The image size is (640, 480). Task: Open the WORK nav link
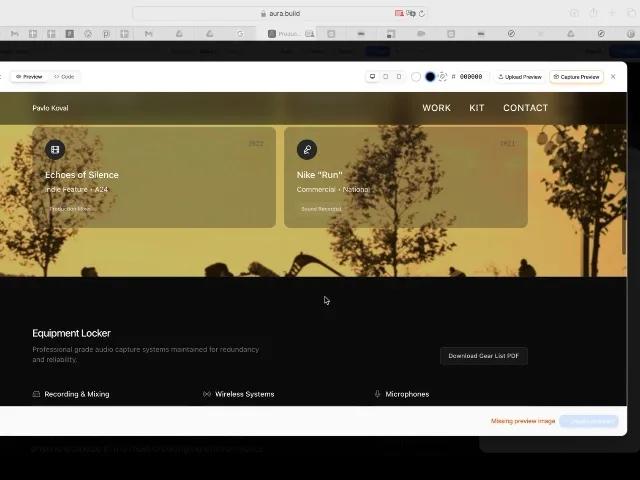(436, 108)
